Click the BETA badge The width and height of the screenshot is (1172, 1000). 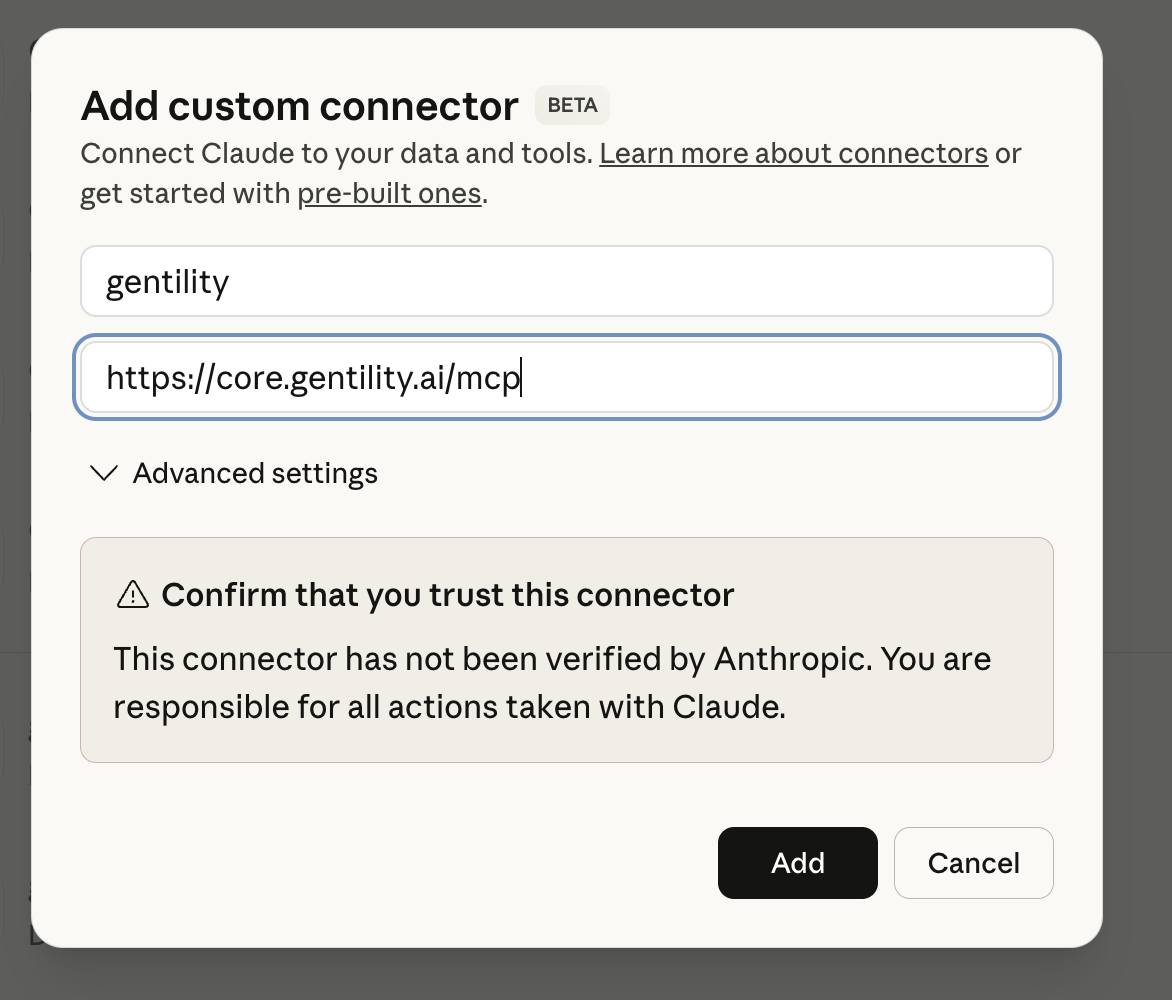(571, 105)
